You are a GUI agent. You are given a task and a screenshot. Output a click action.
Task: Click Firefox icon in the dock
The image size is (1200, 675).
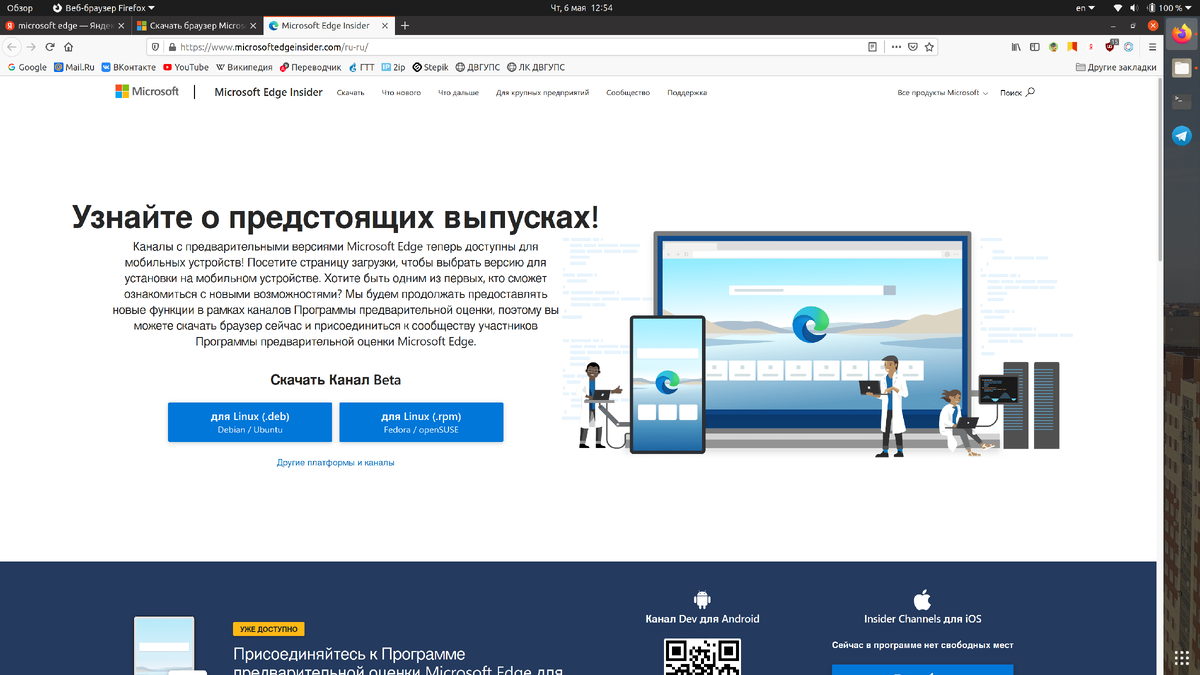(x=1181, y=33)
